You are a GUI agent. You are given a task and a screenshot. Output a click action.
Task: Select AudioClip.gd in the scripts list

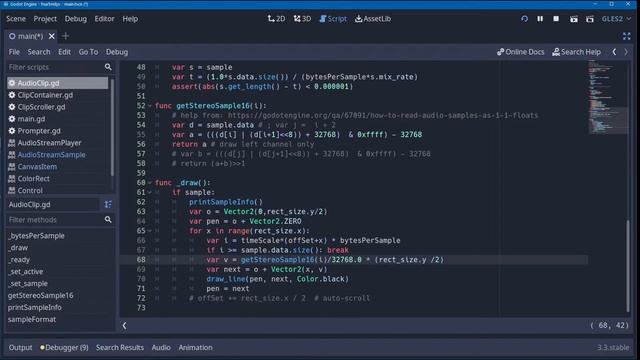pyautogui.click(x=58, y=83)
